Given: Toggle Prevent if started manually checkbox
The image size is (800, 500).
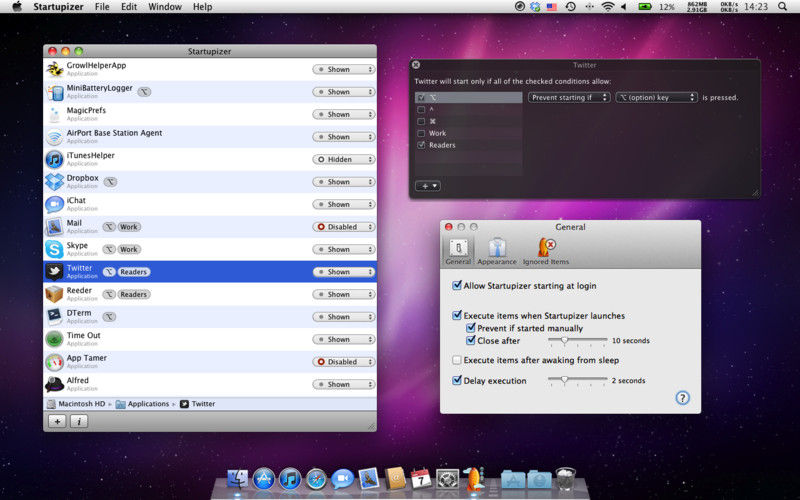Looking at the screenshot, I should (470, 328).
